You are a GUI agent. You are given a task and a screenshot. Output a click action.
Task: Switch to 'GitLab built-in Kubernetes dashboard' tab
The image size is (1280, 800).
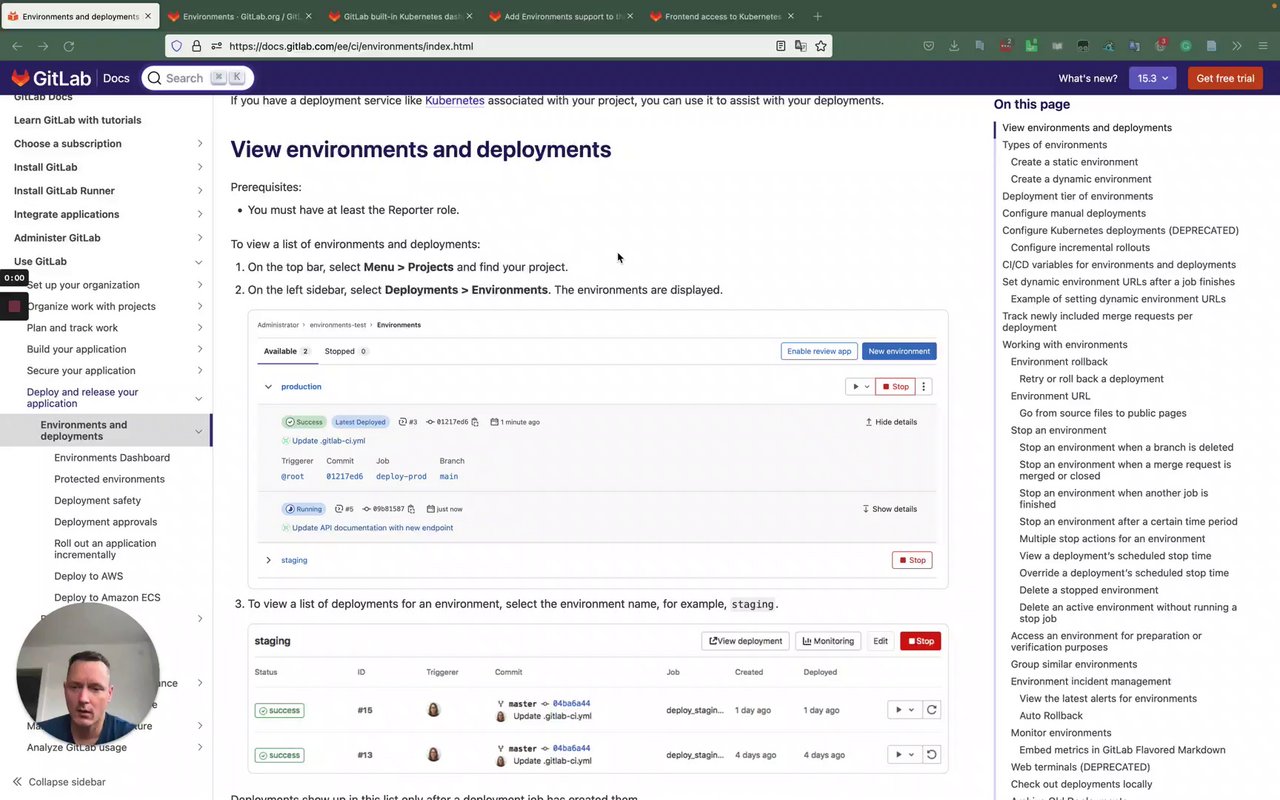[401, 16]
